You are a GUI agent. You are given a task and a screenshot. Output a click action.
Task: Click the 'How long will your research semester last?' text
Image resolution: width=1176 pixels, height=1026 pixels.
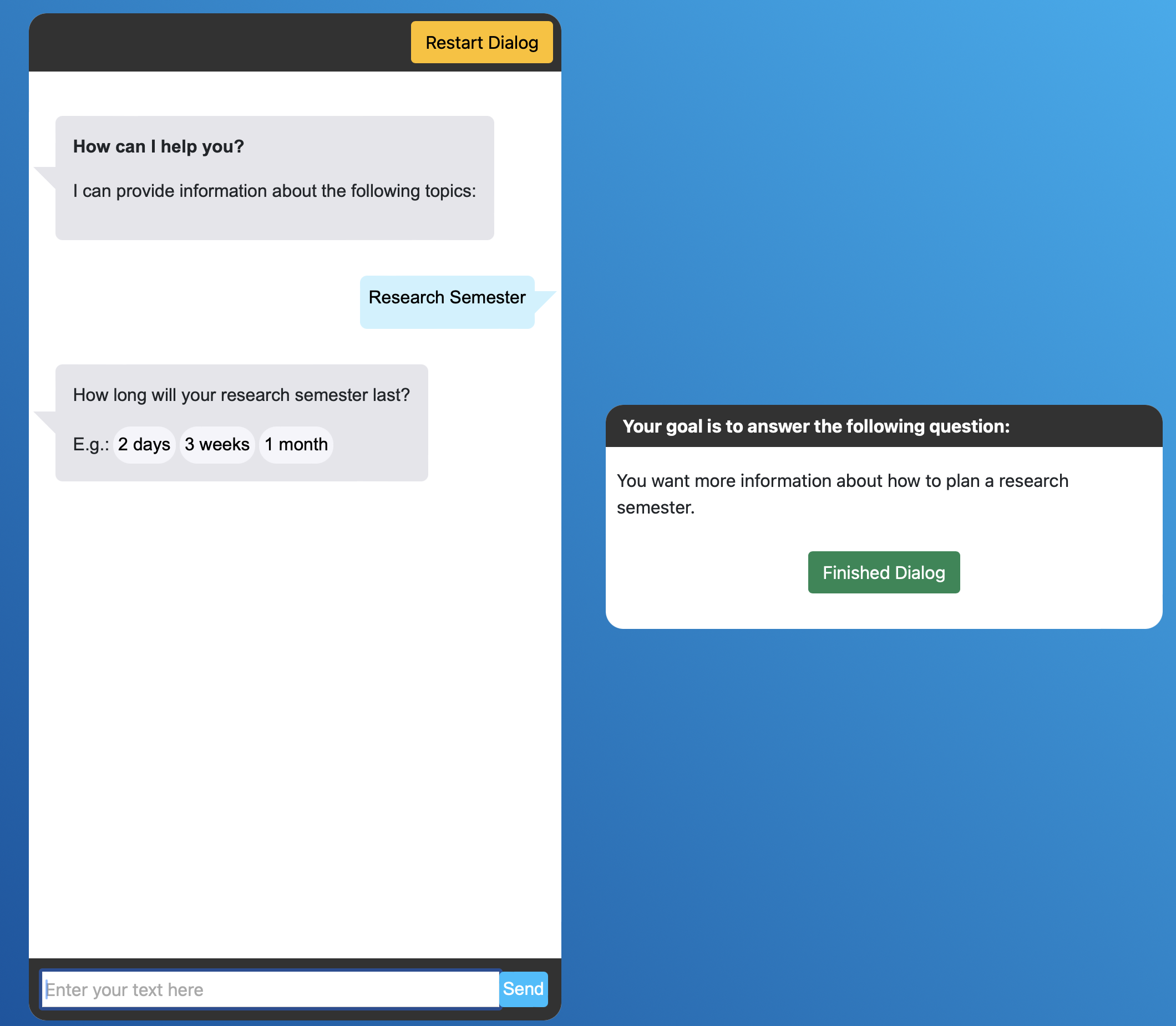point(241,395)
